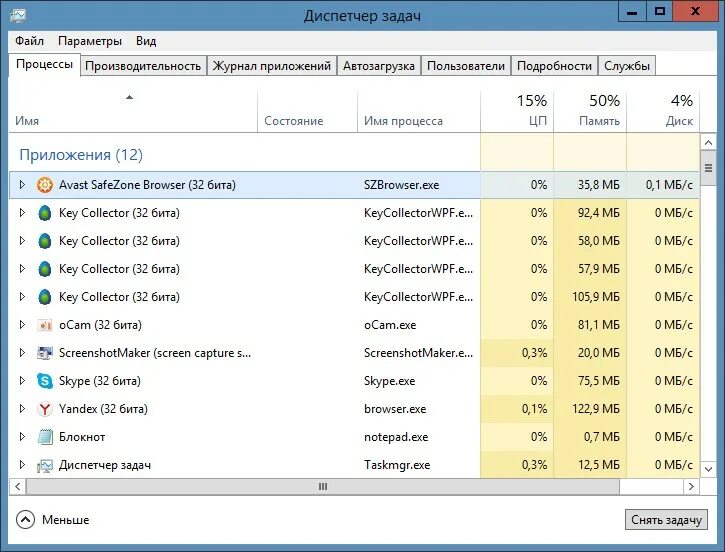Click the ScreenshotMaker app icon
This screenshot has height=552, width=725.
[45, 353]
